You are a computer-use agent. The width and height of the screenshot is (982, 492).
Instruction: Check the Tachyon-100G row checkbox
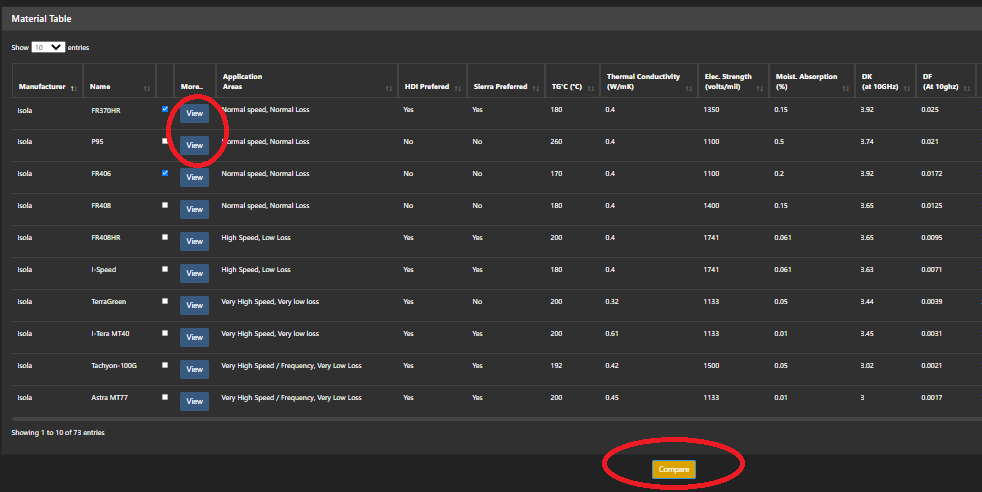click(165, 364)
